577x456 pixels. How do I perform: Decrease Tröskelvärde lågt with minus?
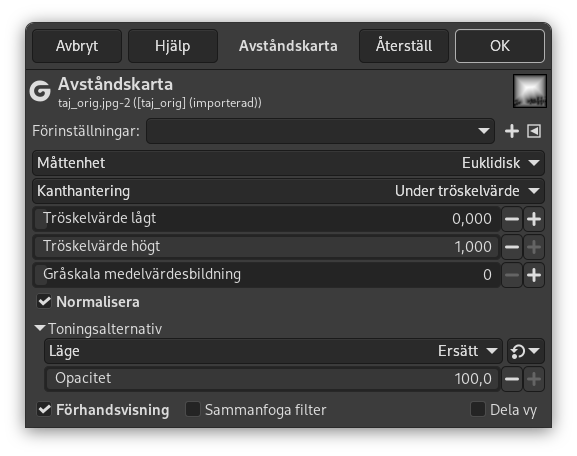tap(512, 219)
